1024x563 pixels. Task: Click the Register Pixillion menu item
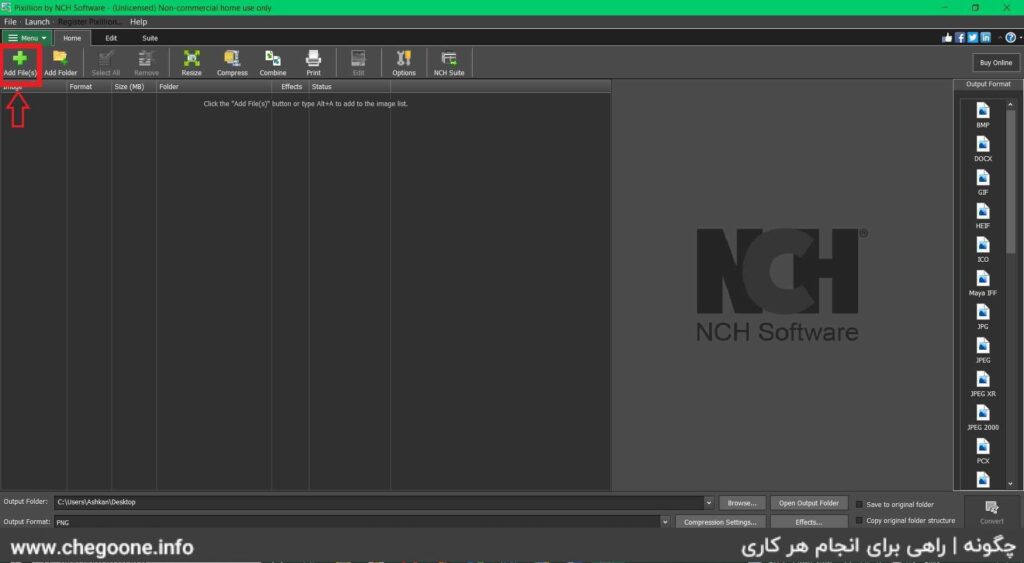[89, 22]
